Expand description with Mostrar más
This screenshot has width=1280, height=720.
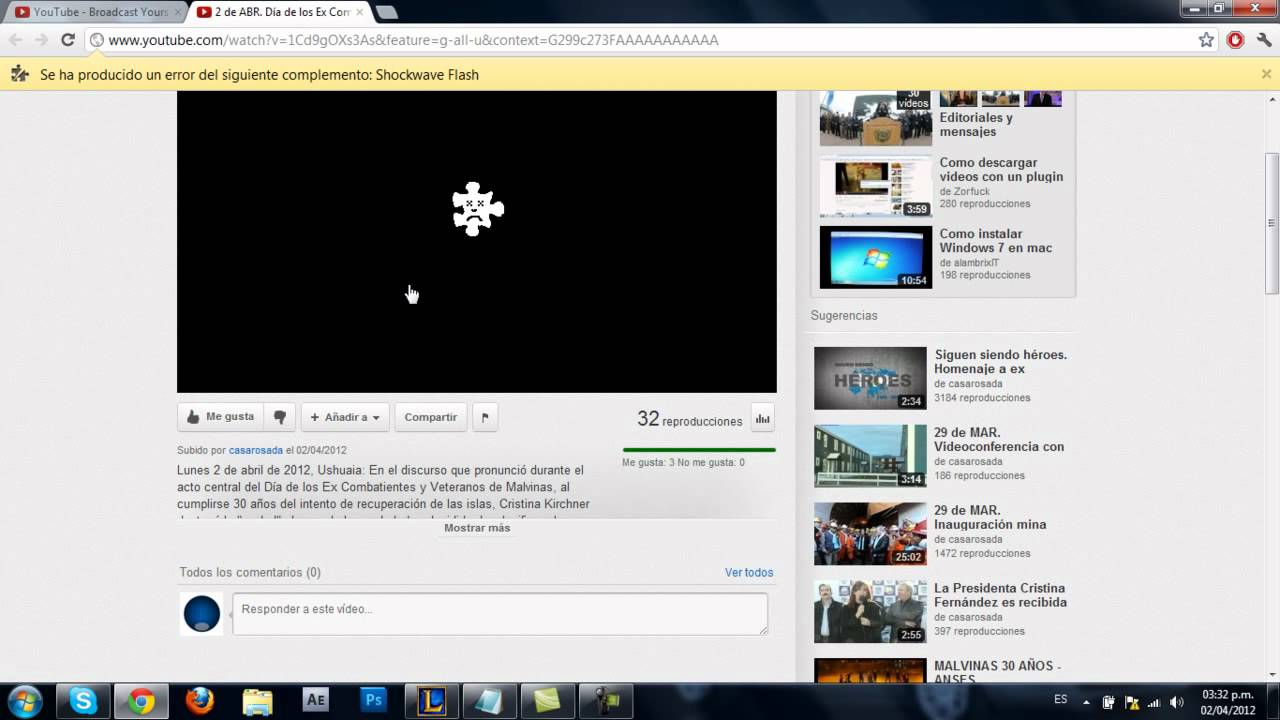(477, 528)
